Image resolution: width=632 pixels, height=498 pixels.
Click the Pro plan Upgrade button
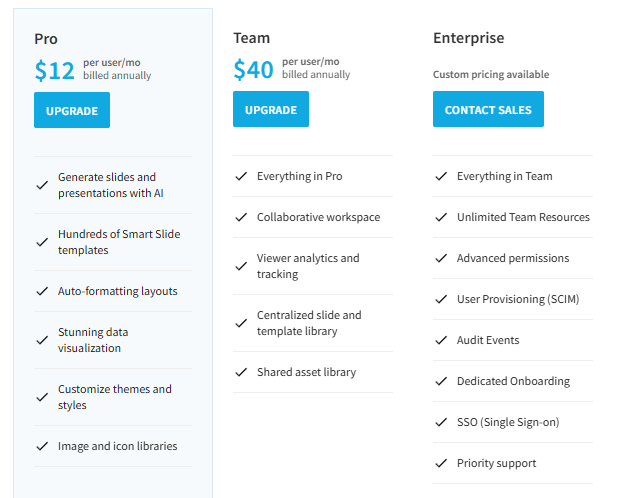72,110
